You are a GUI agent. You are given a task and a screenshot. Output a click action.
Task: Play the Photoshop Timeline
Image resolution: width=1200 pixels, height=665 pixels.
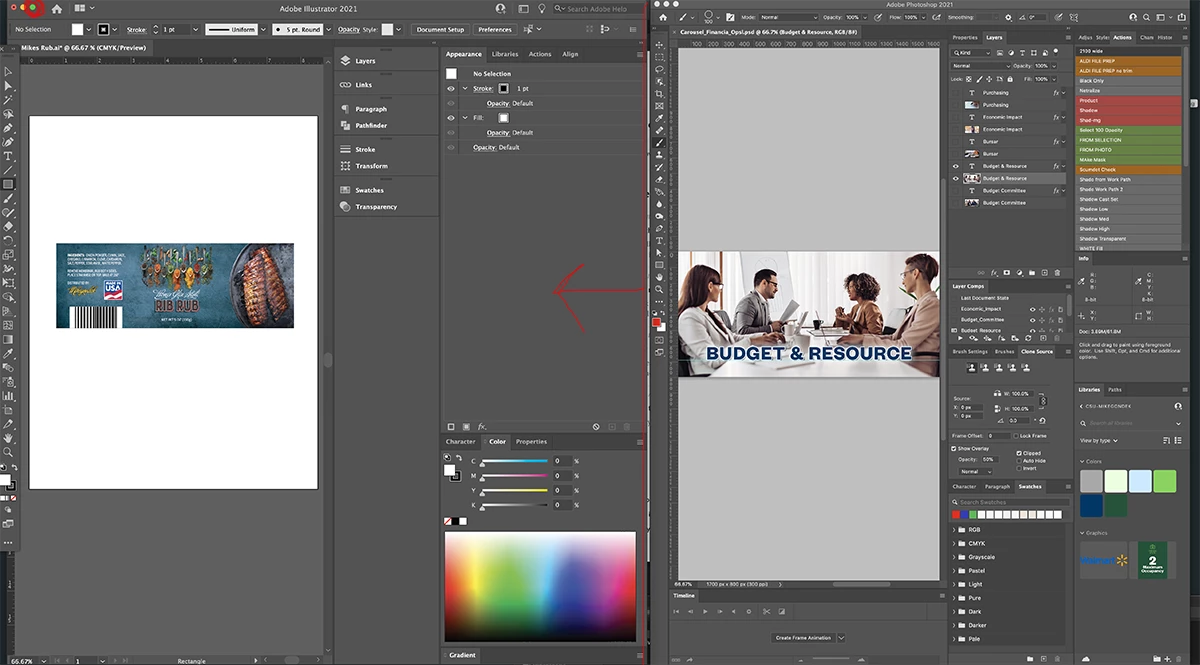pyautogui.click(x=705, y=610)
